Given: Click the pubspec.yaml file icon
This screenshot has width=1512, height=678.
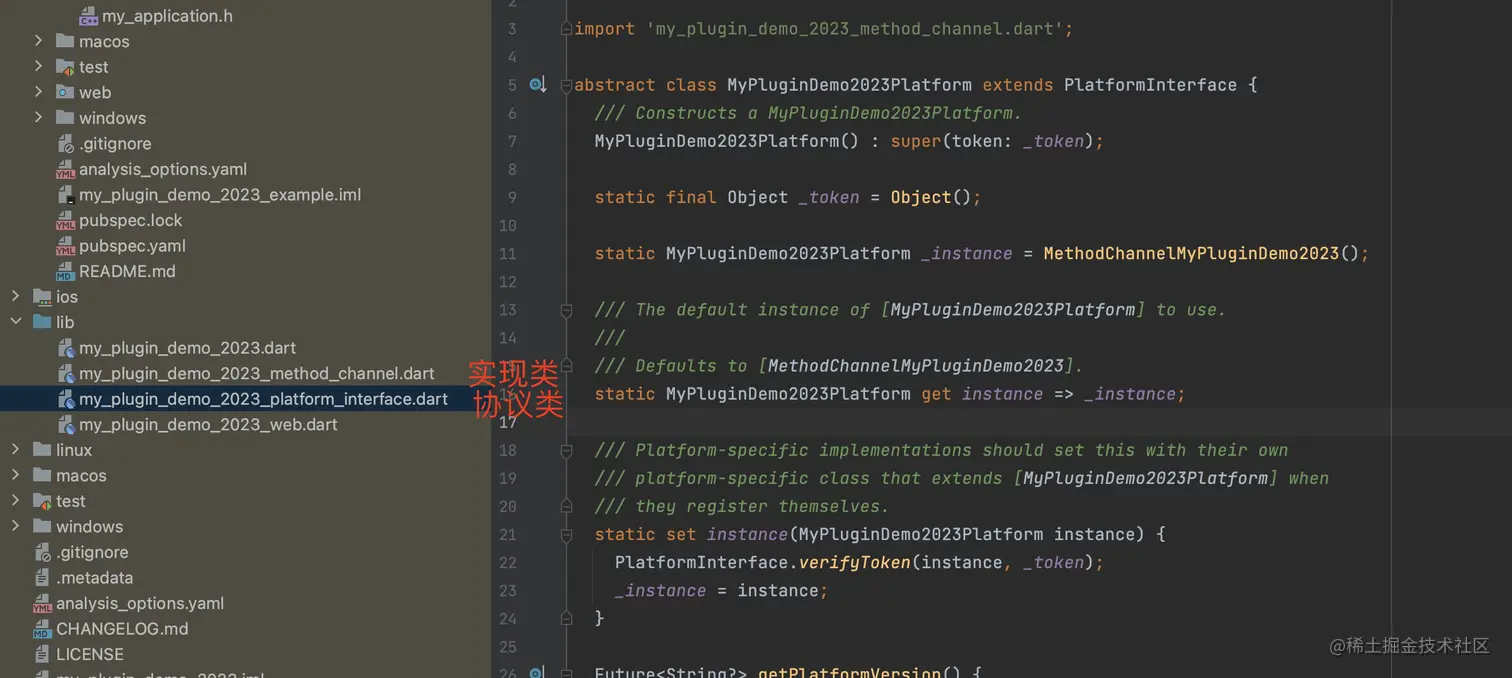Looking at the screenshot, I should coord(65,245).
